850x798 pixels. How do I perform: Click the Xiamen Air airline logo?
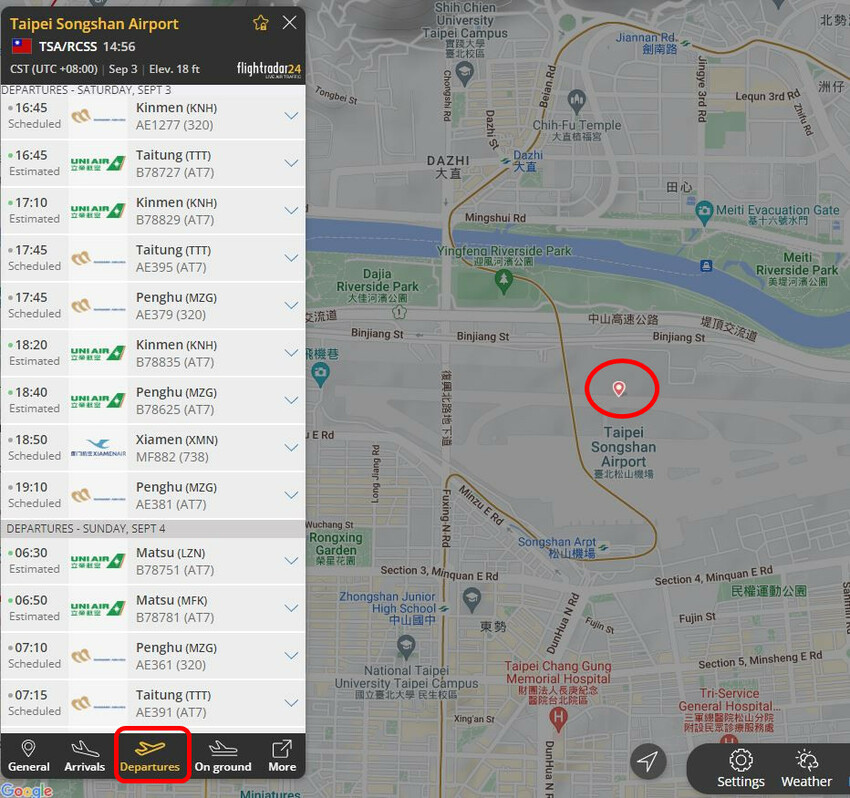pos(98,448)
